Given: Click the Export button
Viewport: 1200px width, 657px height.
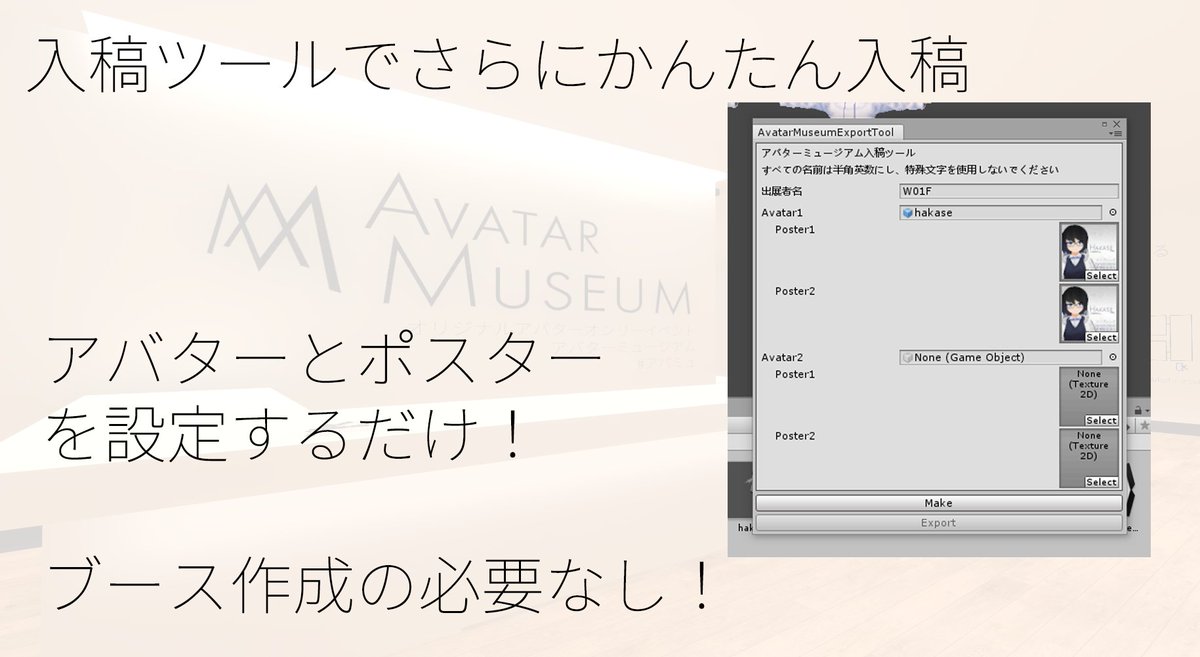Looking at the screenshot, I should 938,522.
